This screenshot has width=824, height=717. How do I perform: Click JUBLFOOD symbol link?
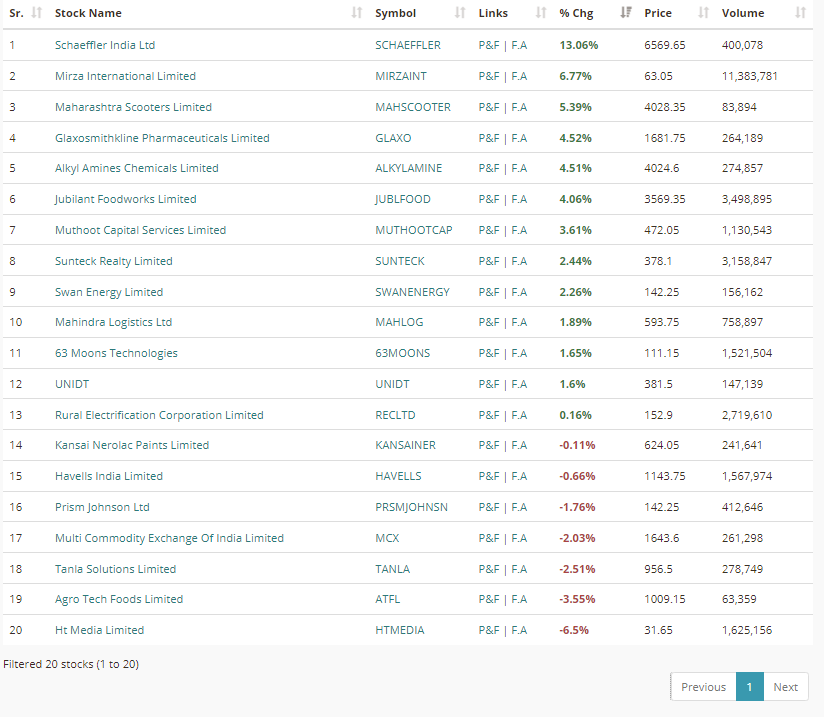(403, 199)
